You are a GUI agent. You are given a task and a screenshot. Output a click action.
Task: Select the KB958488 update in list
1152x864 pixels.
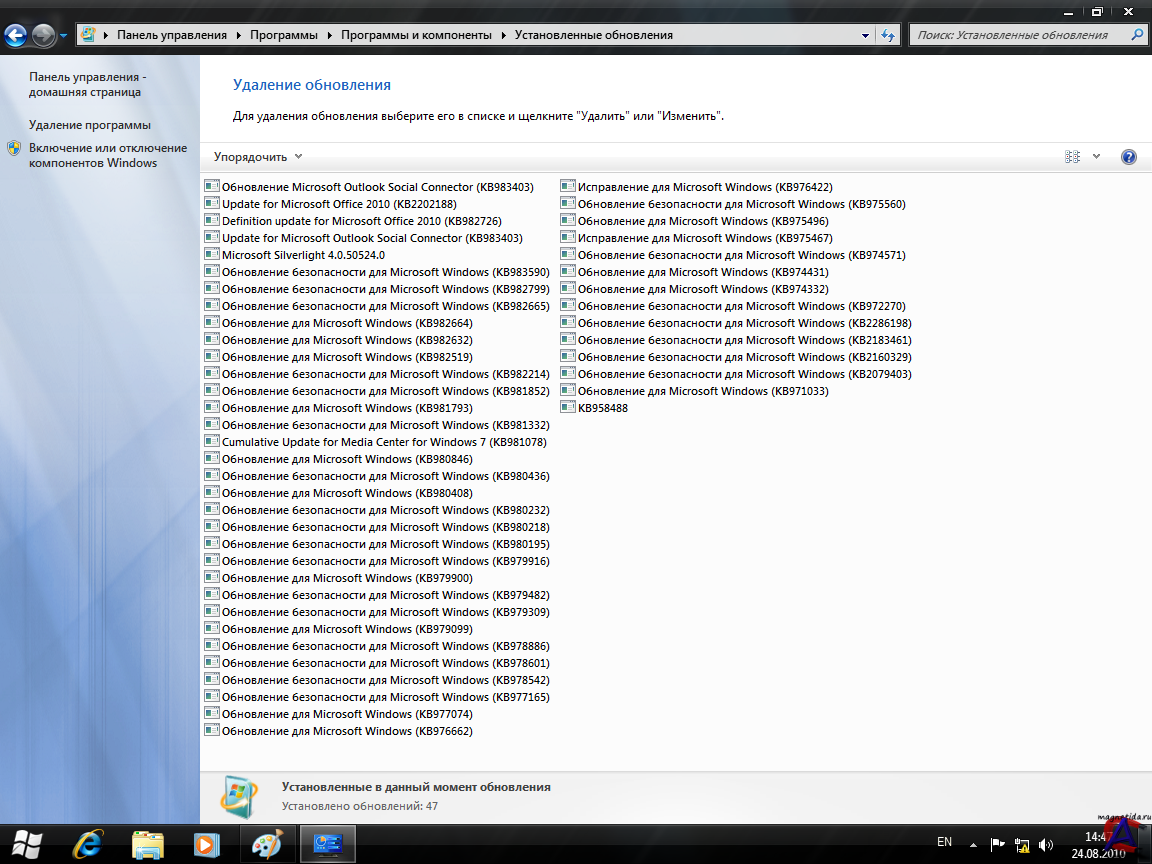[x=602, y=408]
